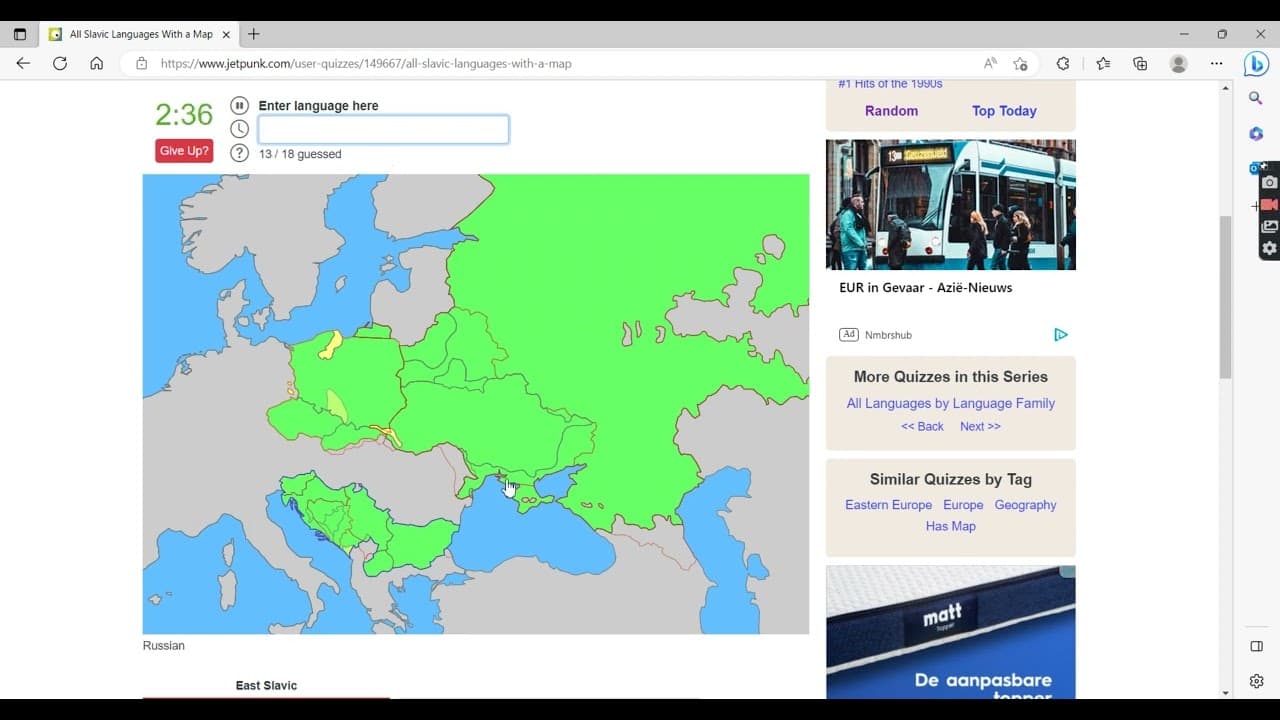The width and height of the screenshot is (1280, 720).
Task: Start recording with the red video icon
Action: [1269, 204]
